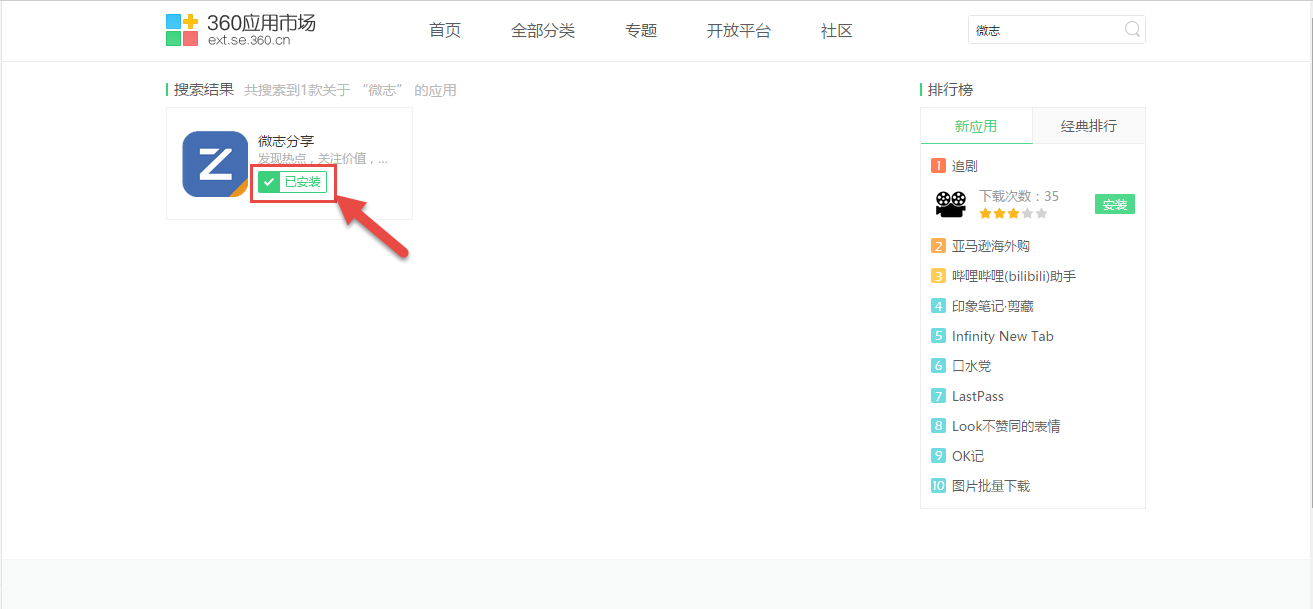1313x609 pixels.
Task: Open the 社区 navigation item
Action: pyautogui.click(x=837, y=31)
